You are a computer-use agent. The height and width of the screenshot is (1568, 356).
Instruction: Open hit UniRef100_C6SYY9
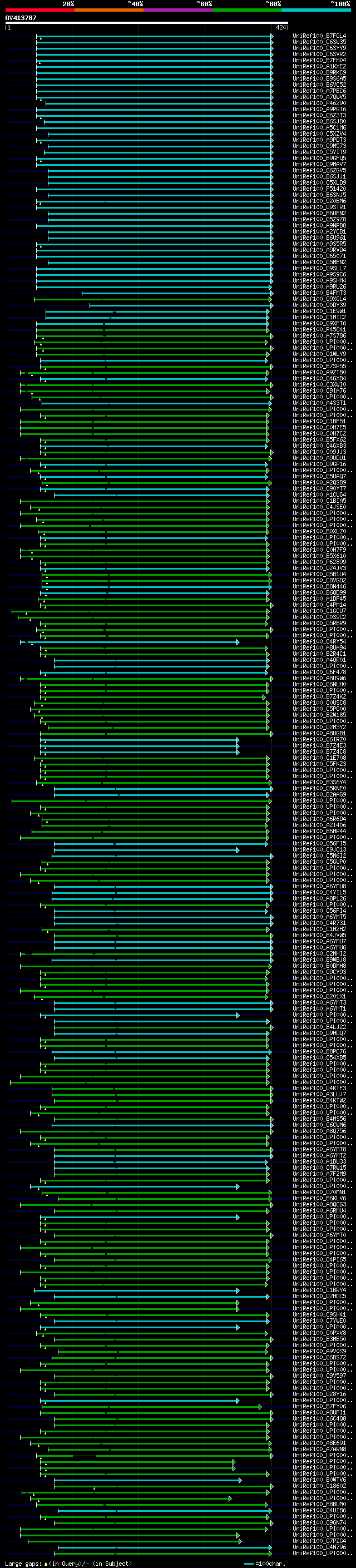(x=319, y=48)
